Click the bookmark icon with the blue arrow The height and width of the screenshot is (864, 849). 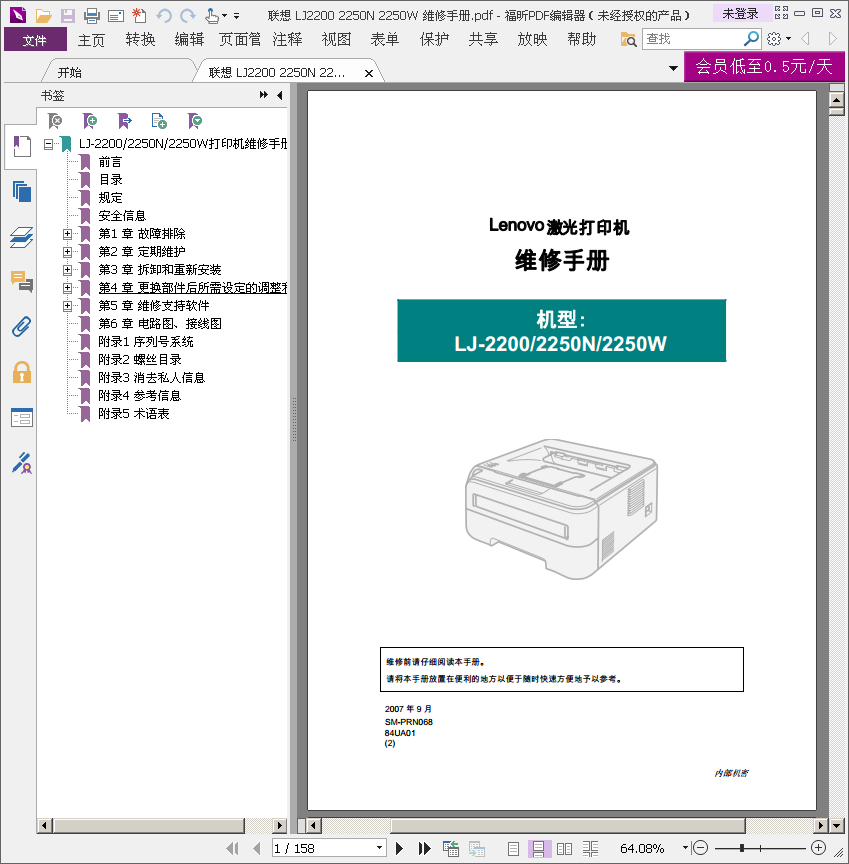tap(125, 121)
